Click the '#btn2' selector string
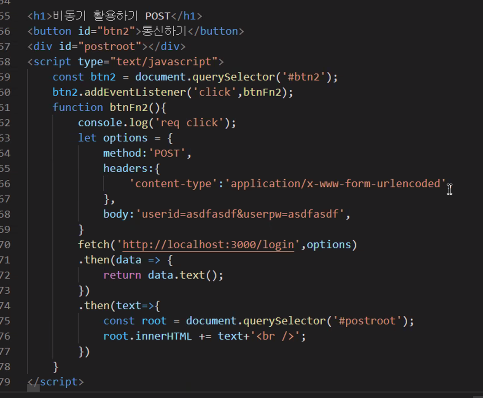Viewport: 483px width, 398px height. coord(304,77)
